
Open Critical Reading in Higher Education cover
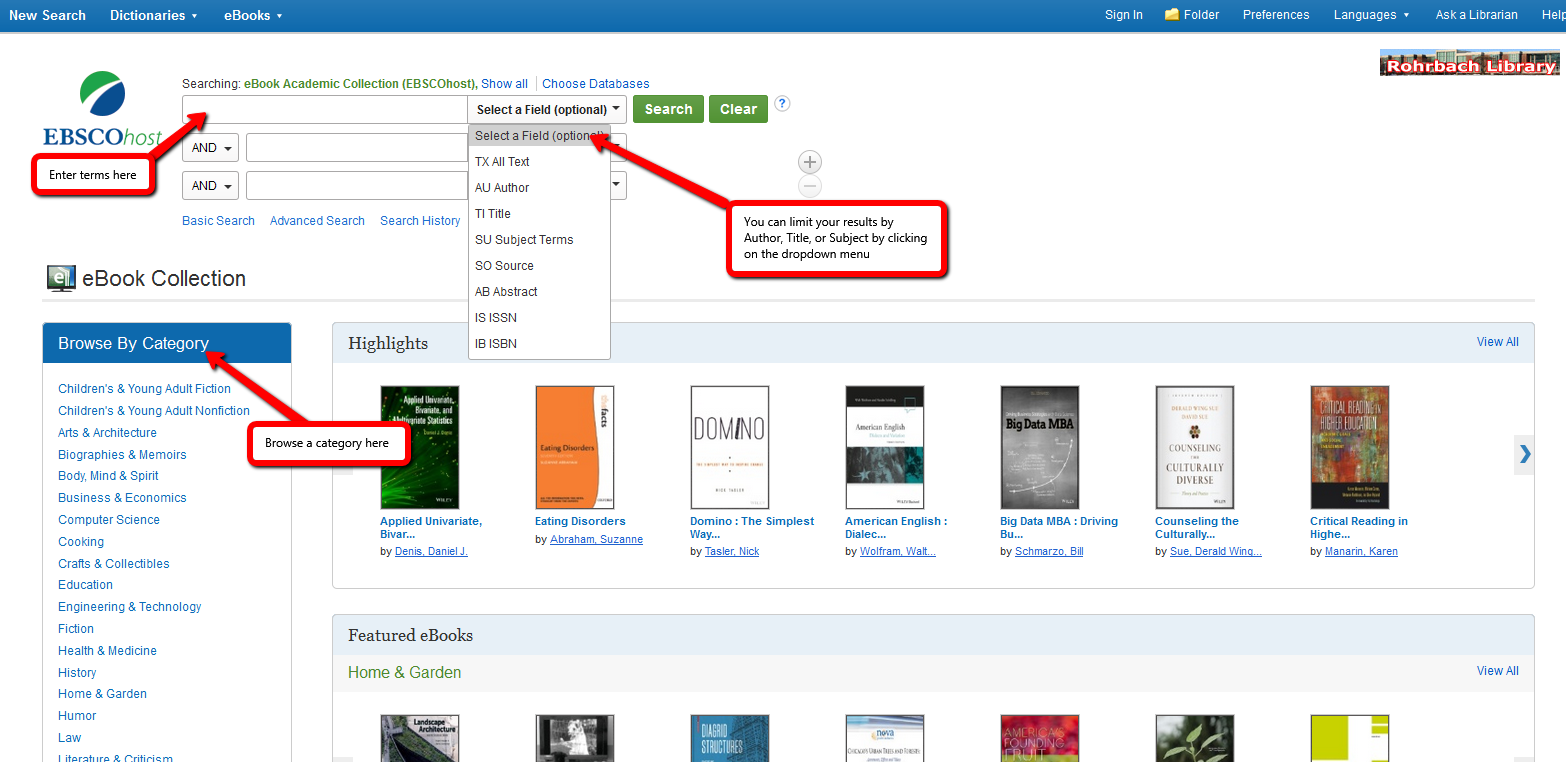click(1349, 448)
